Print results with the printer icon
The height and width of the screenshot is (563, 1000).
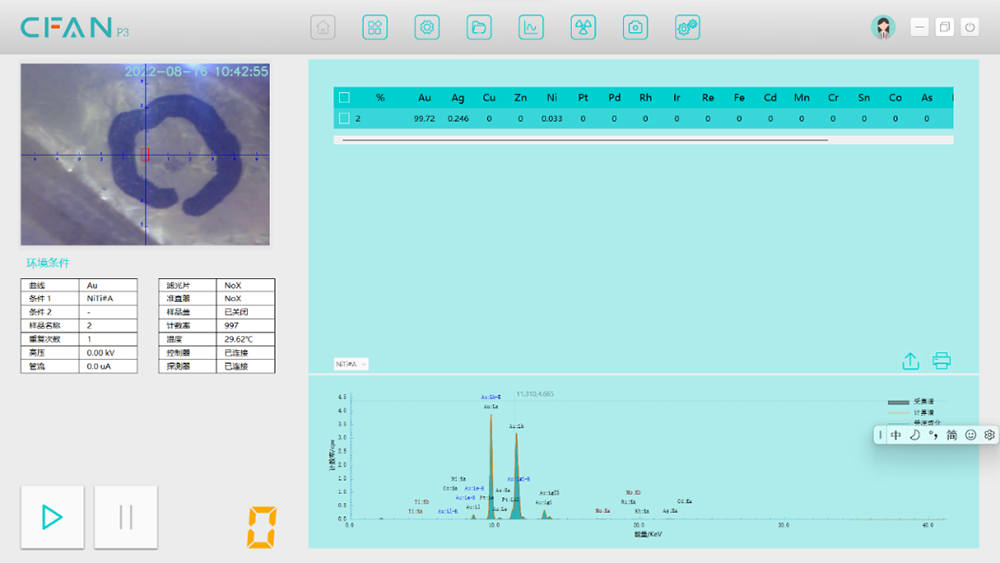[941, 361]
